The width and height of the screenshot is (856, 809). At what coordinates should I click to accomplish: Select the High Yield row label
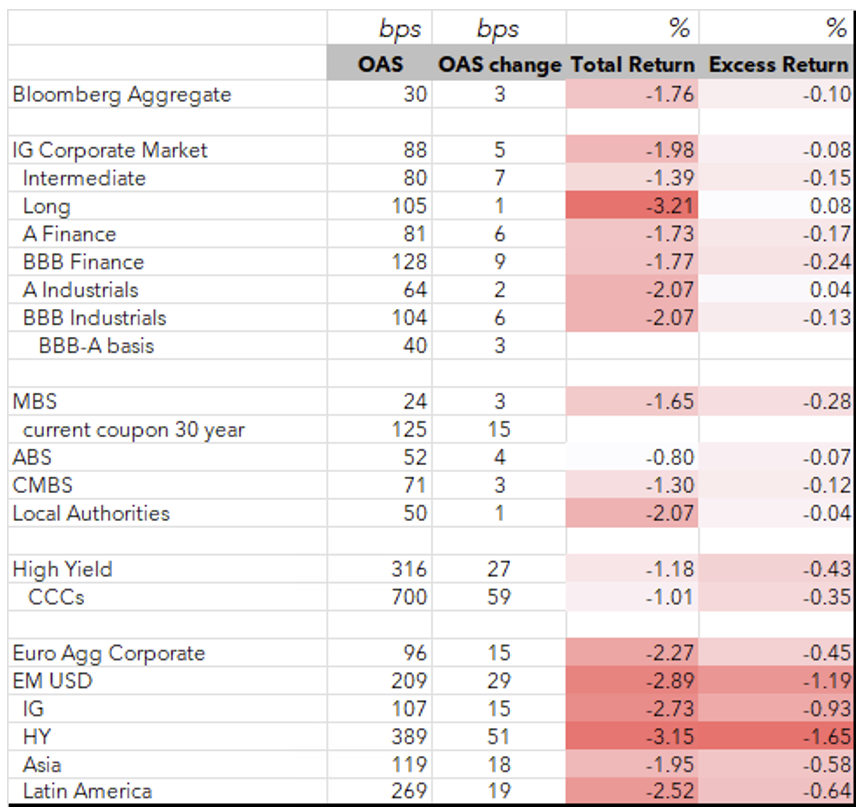click(x=62, y=569)
